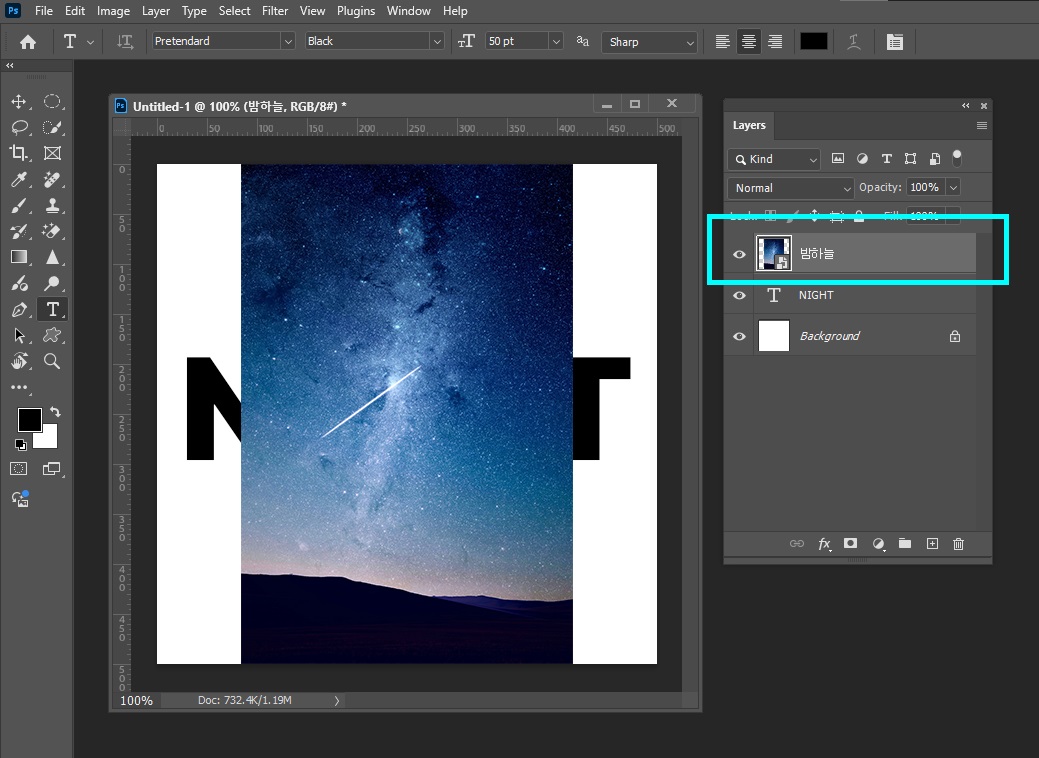The height and width of the screenshot is (758, 1039).
Task: Select the Dodge tool
Action: click(52, 284)
